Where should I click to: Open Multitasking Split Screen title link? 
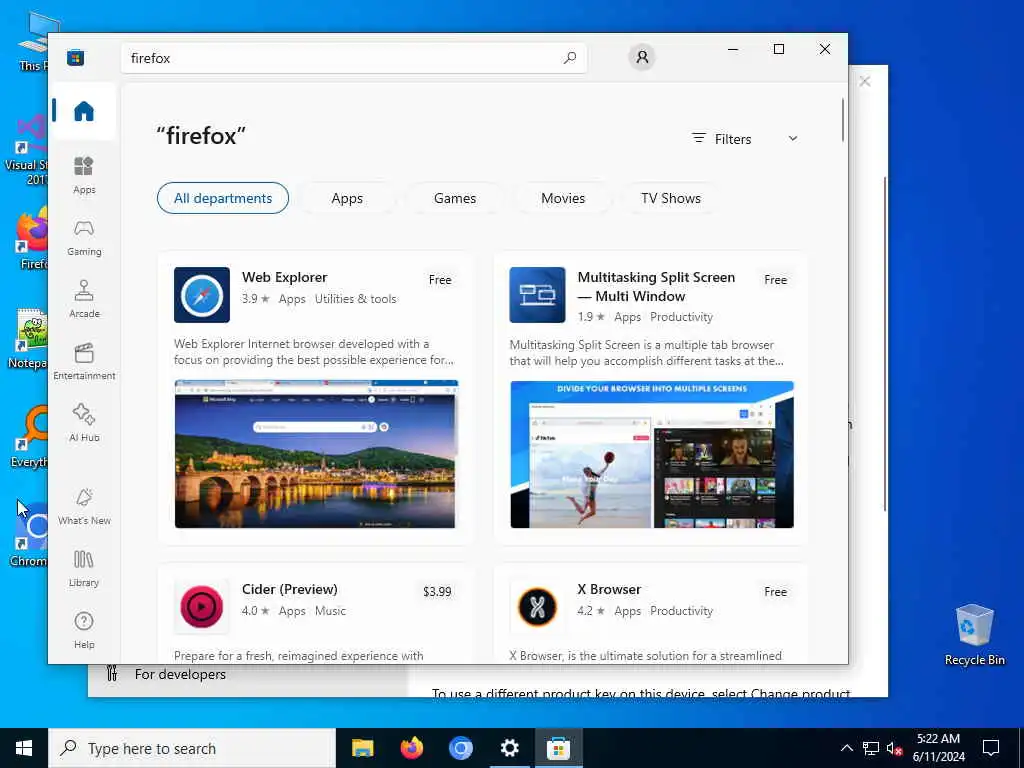(x=656, y=287)
